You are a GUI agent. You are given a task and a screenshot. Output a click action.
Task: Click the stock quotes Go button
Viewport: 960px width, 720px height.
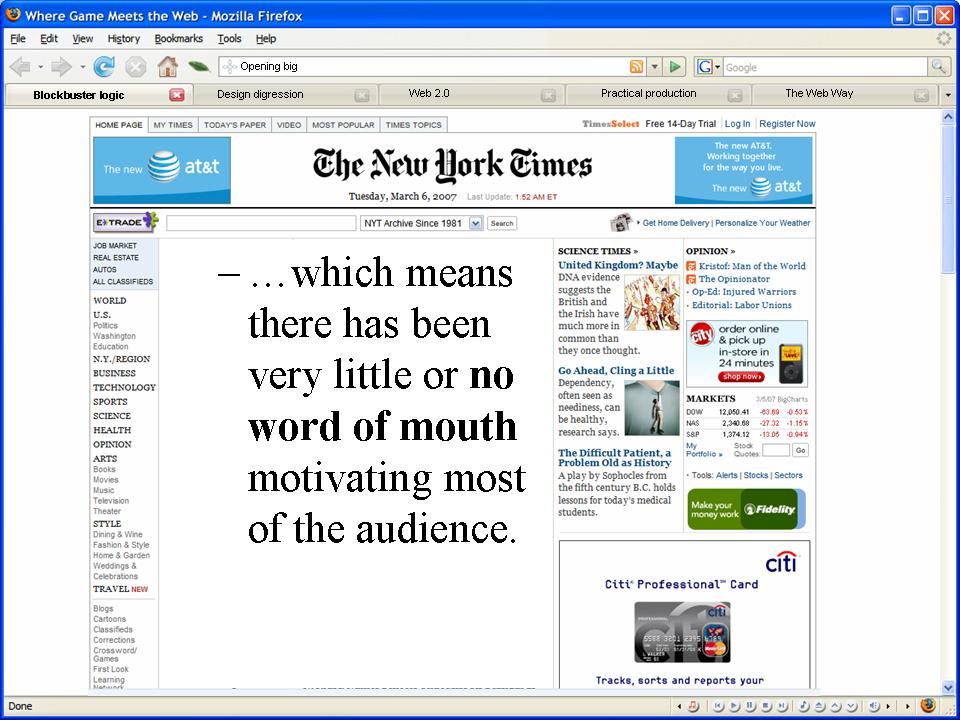point(800,451)
